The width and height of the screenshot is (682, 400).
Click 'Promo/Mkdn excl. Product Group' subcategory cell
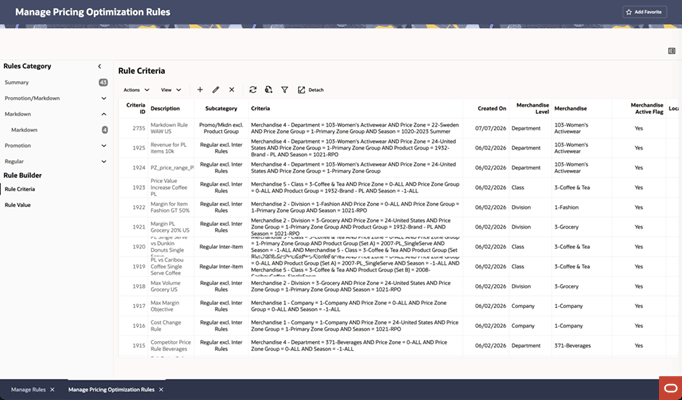(x=221, y=128)
